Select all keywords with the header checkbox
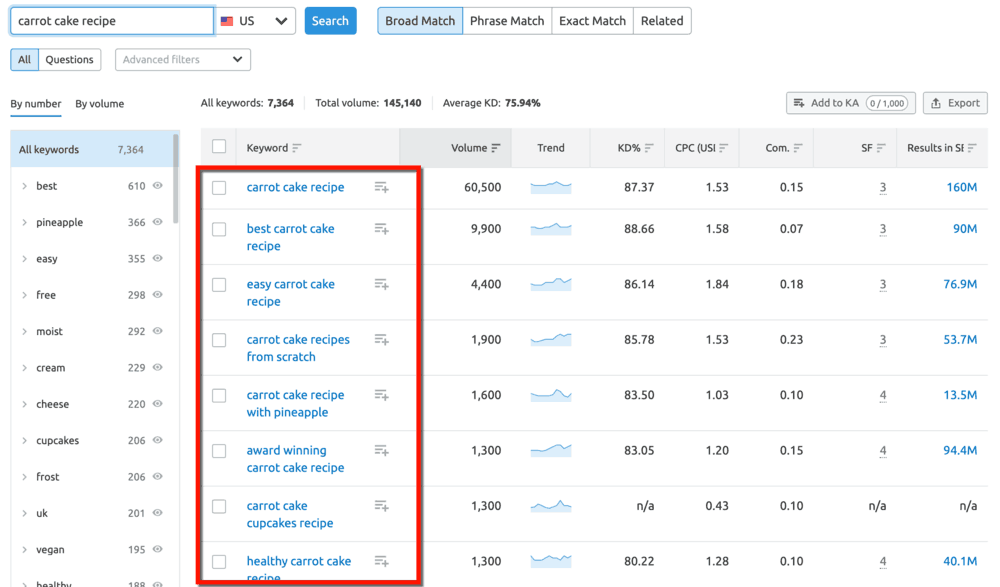Image resolution: width=1000 pixels, height=587 pixels. tap(219, 145)
